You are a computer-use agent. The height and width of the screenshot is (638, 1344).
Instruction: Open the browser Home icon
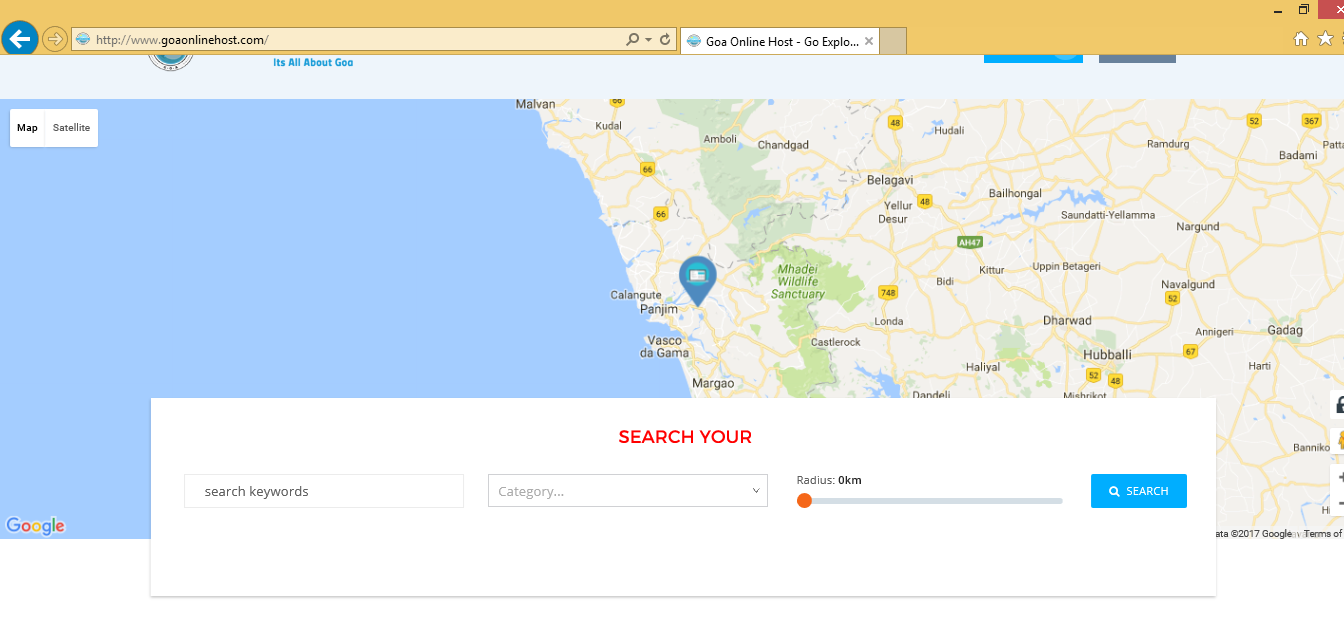pos(1300,39)
